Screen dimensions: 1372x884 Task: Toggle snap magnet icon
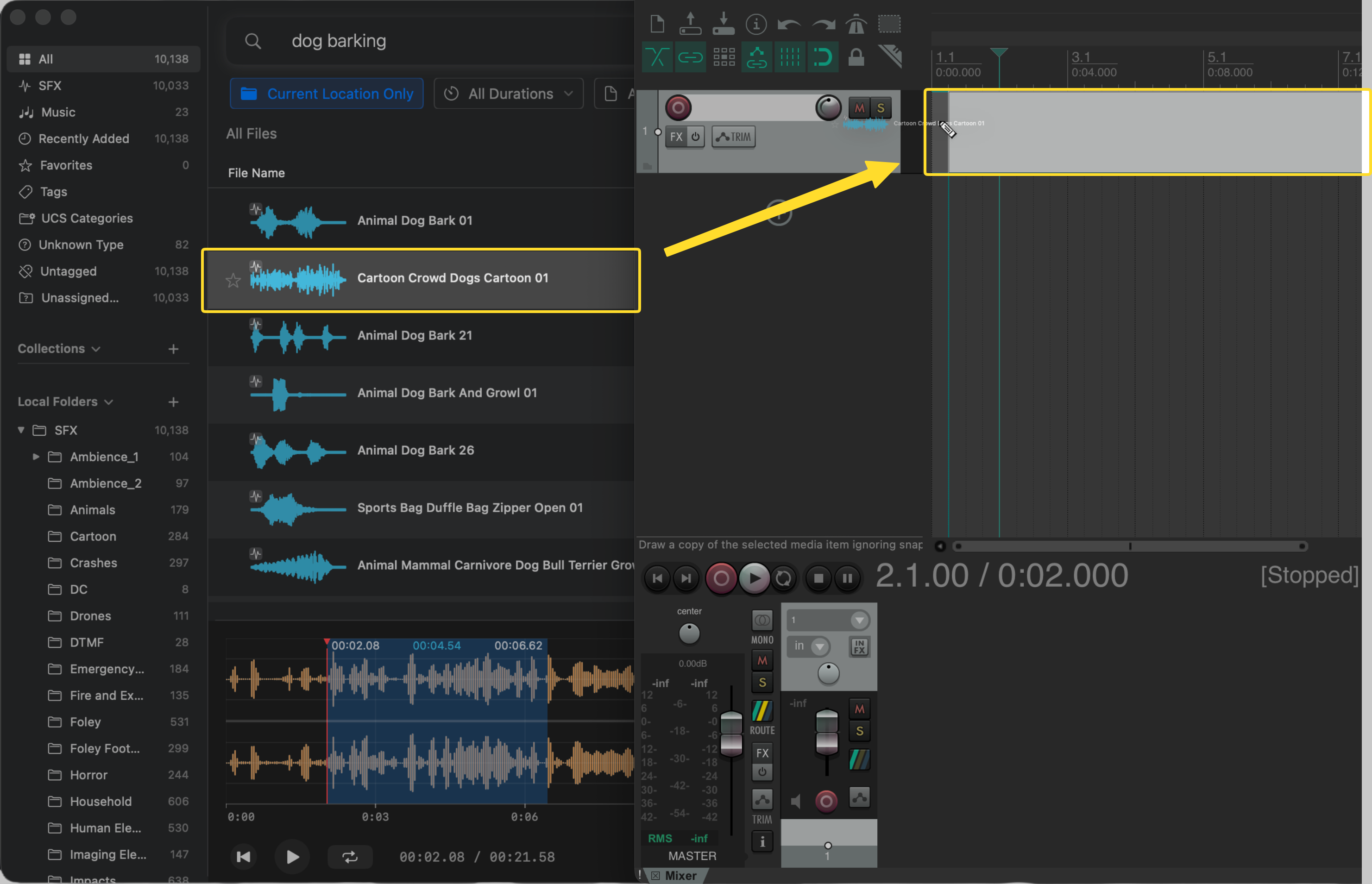click(x=823, y=57)
